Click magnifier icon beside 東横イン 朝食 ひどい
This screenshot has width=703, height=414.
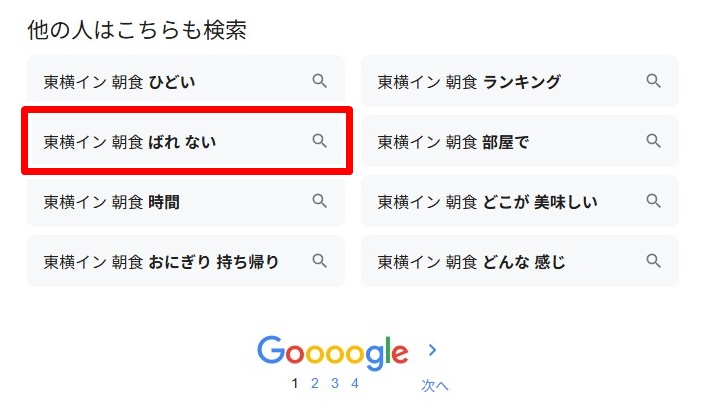[320, 81]
